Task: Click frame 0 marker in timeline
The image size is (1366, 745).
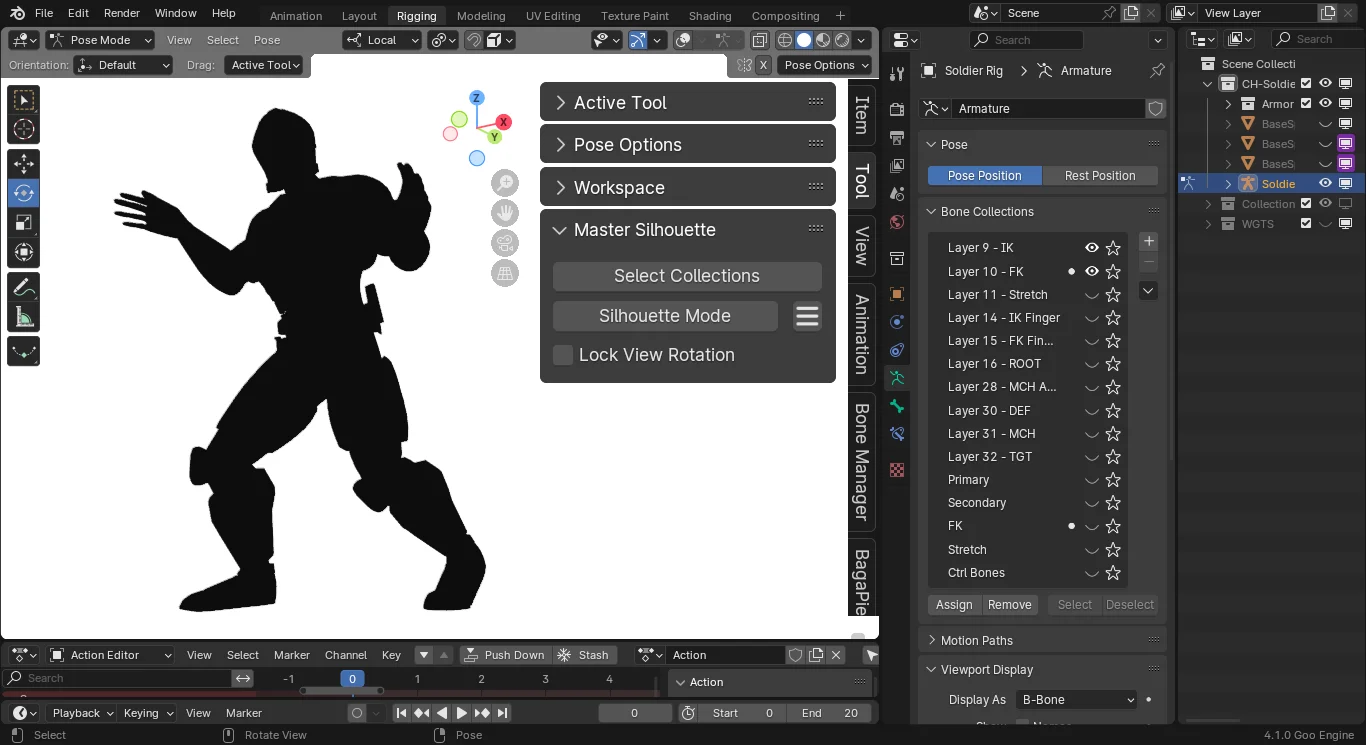Action: click(x=352, y=679)
